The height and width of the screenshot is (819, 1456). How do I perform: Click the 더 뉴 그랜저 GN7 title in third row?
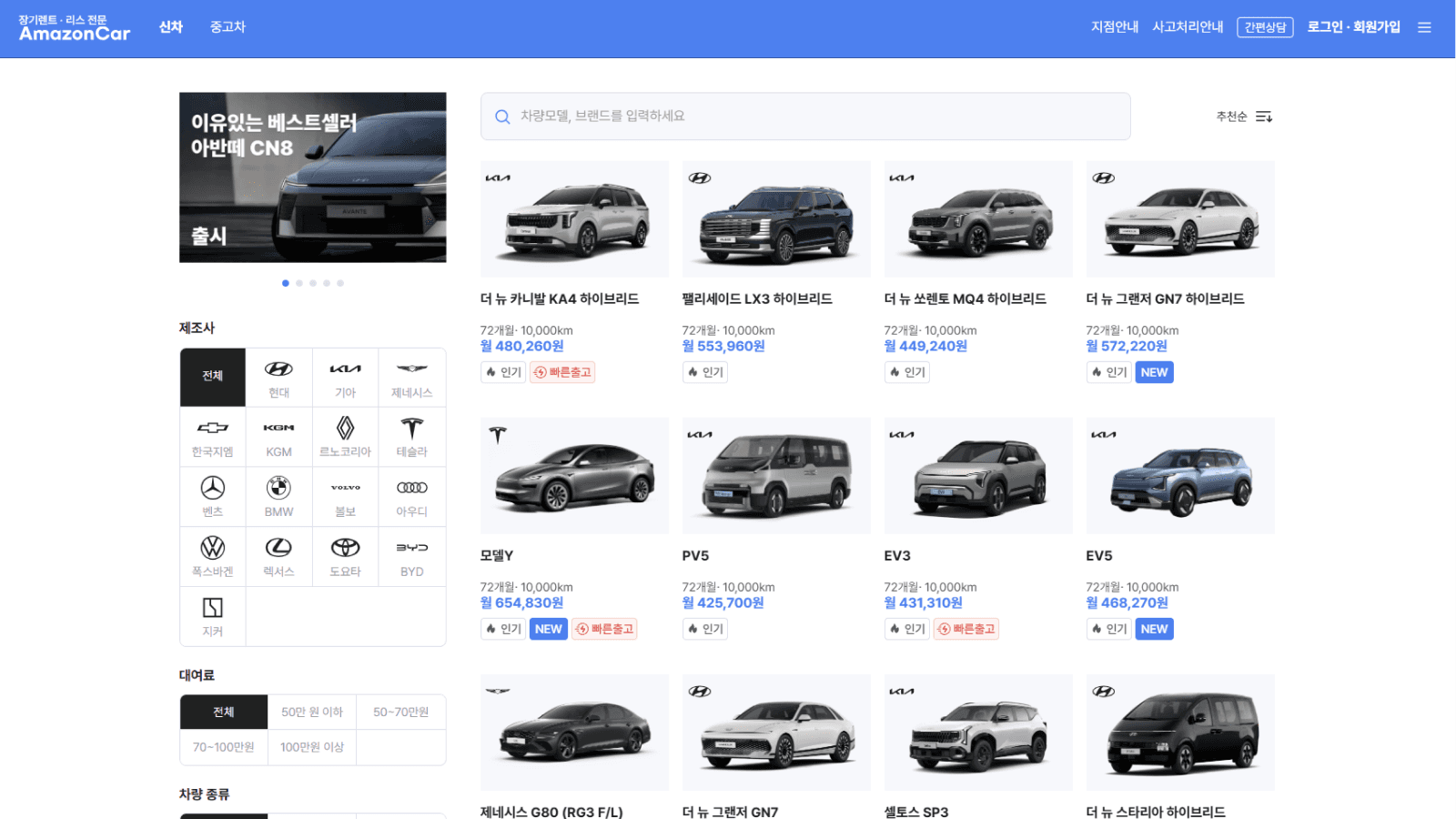(731, 812)
